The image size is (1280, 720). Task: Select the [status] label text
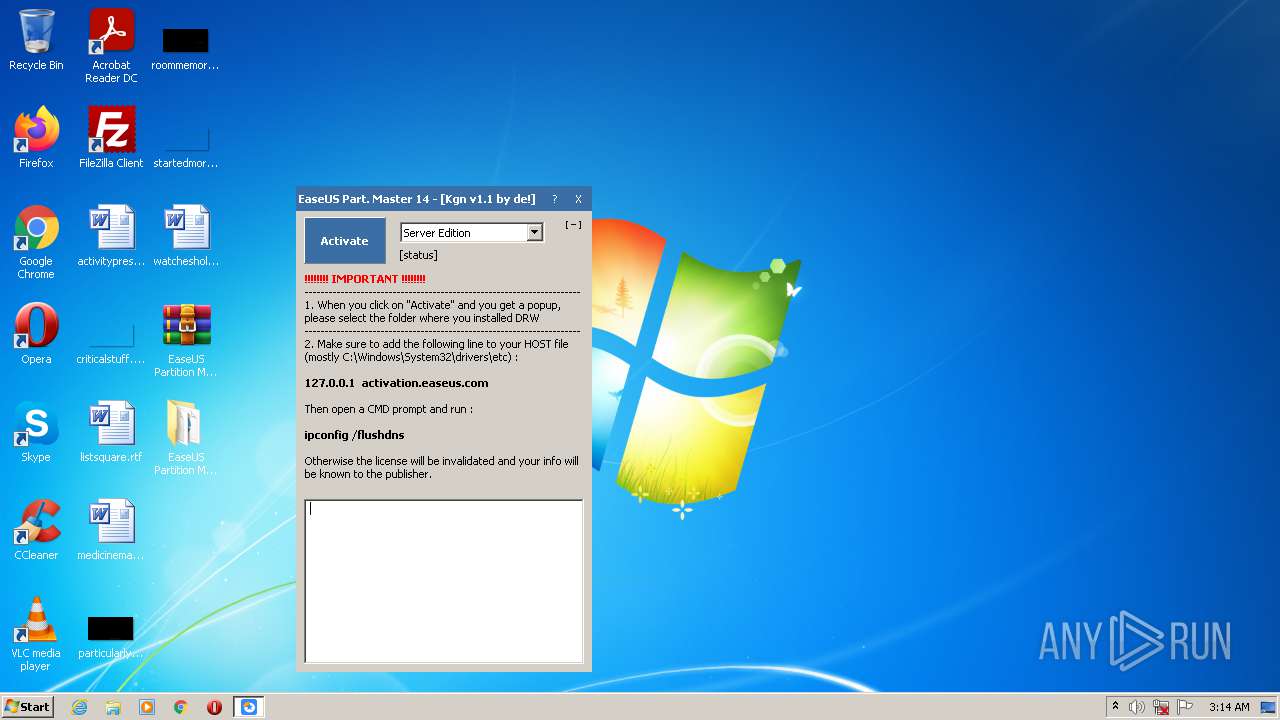coord(418,255)
